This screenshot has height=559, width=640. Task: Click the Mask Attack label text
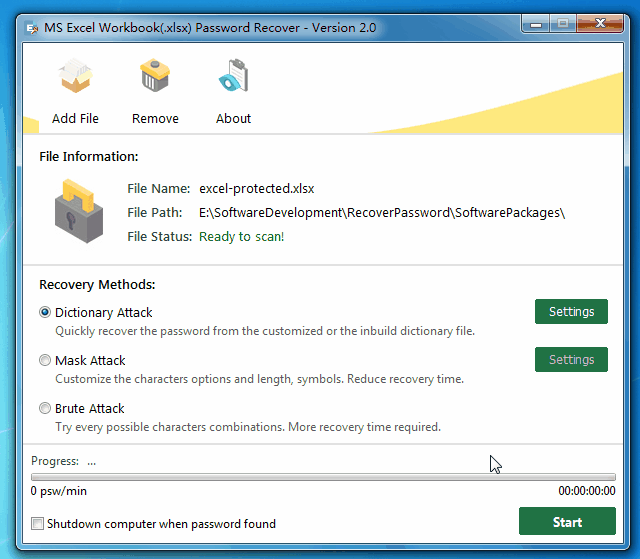[90, 361]
